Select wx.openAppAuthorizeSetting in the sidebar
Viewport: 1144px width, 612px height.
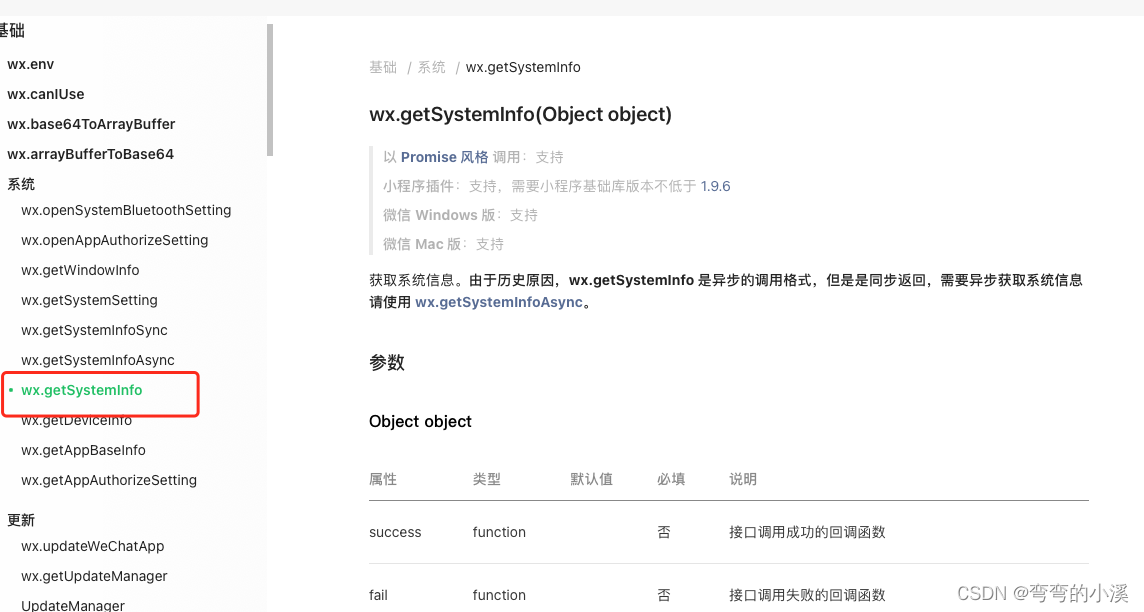coord(114,240)
